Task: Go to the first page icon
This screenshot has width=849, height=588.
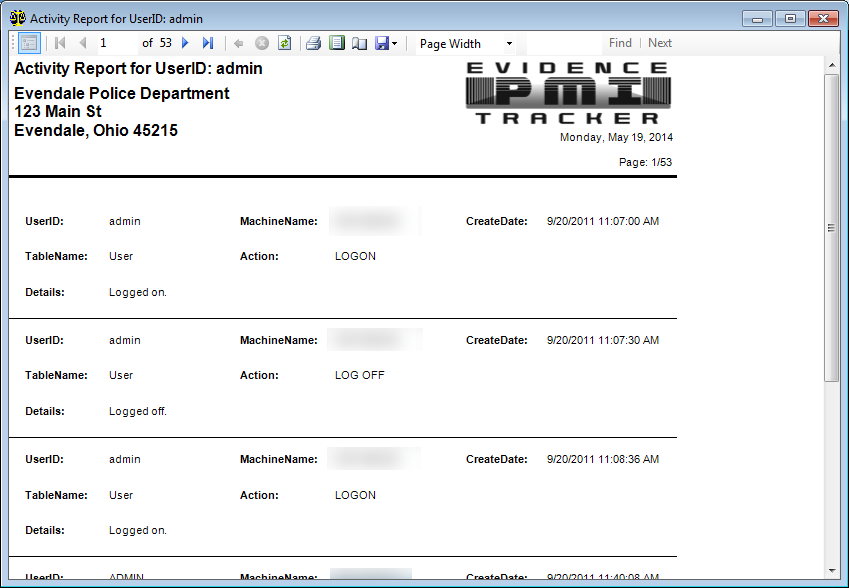Action: [x=60, y=43]
